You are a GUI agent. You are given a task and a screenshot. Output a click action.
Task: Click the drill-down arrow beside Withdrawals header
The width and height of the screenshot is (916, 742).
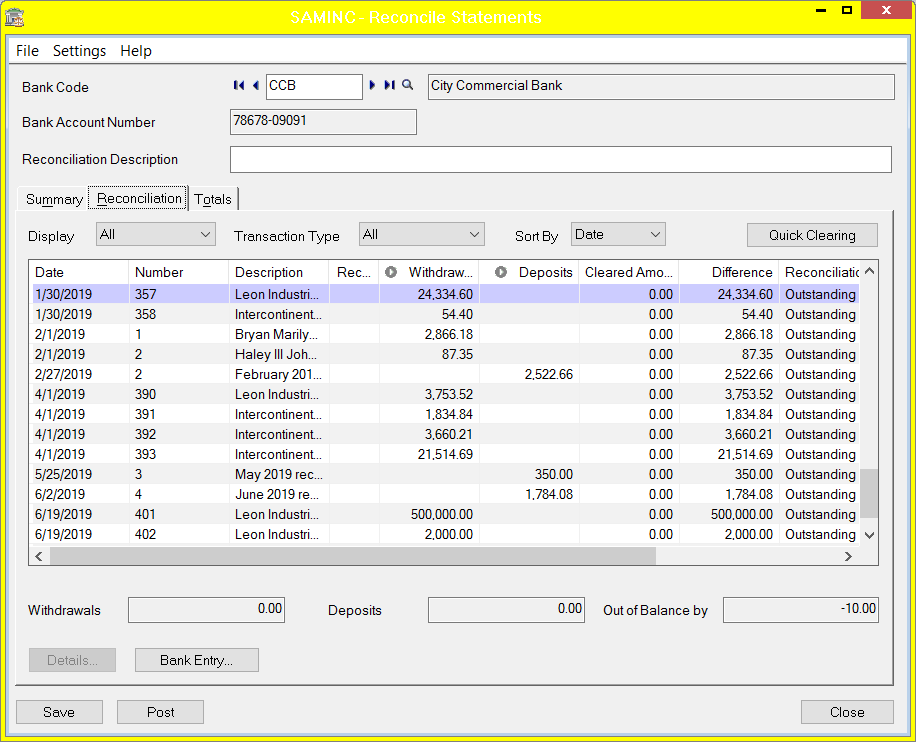pyautogui.click(x=391, y=271)
